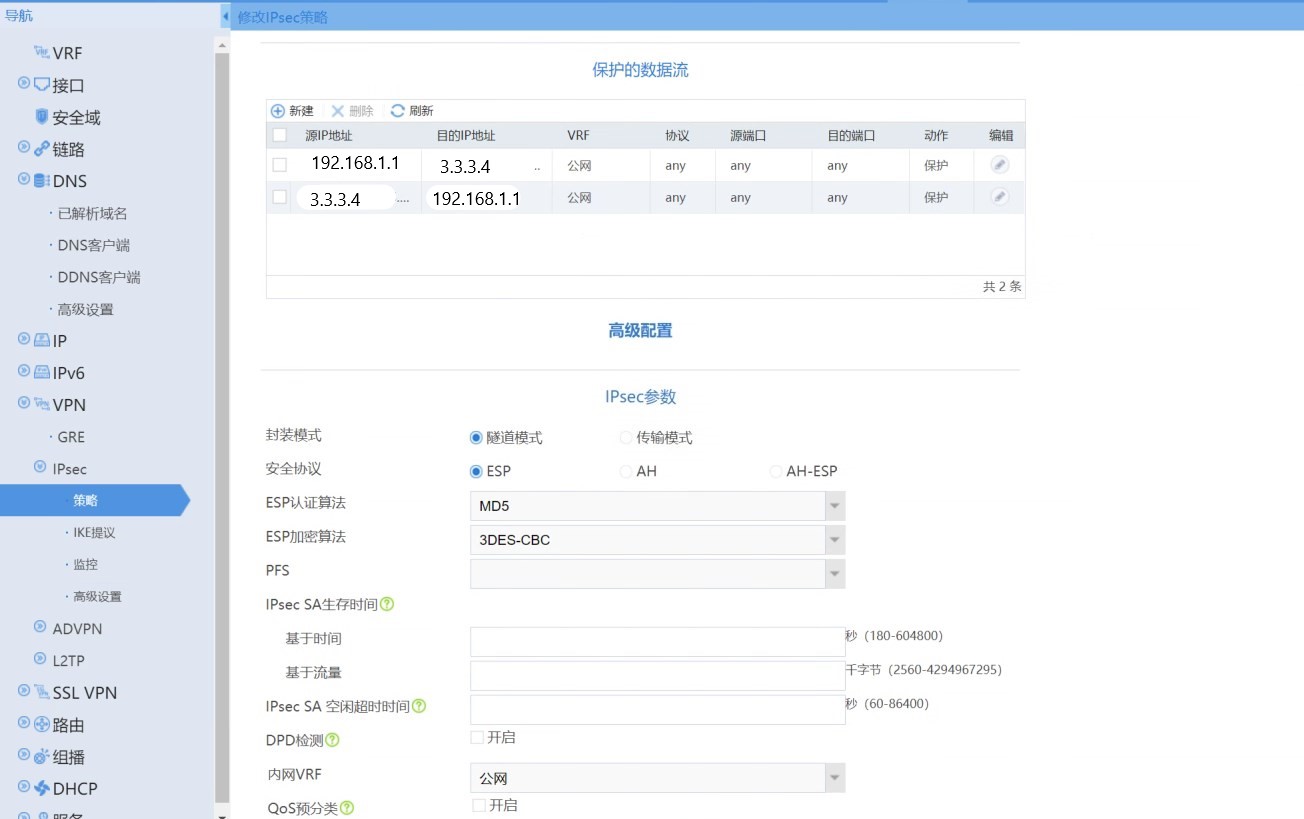Click the DNS database icon
The width and height of the screenshot is (1304, 819).
click(42, 180)
